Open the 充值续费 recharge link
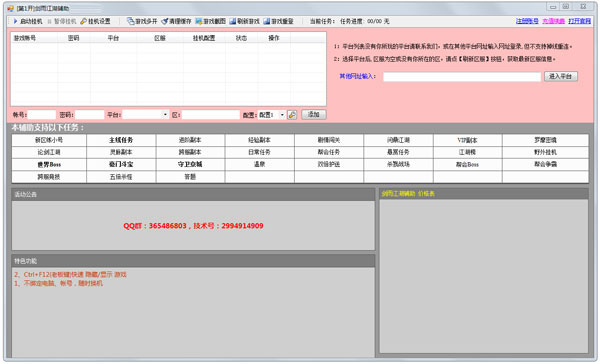 (553, 21)
